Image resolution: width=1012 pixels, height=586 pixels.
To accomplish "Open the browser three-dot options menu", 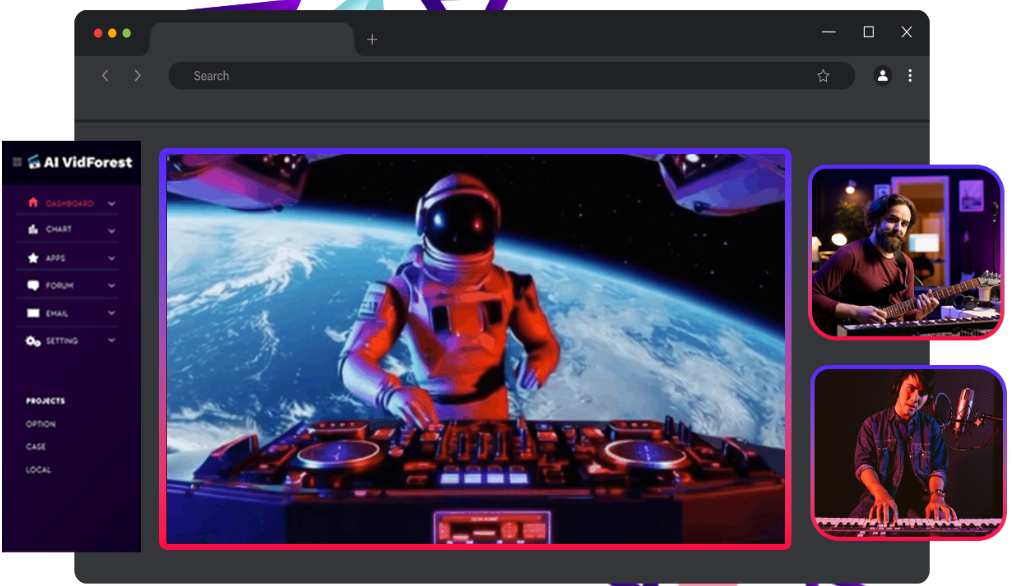I will pos(910,76).
